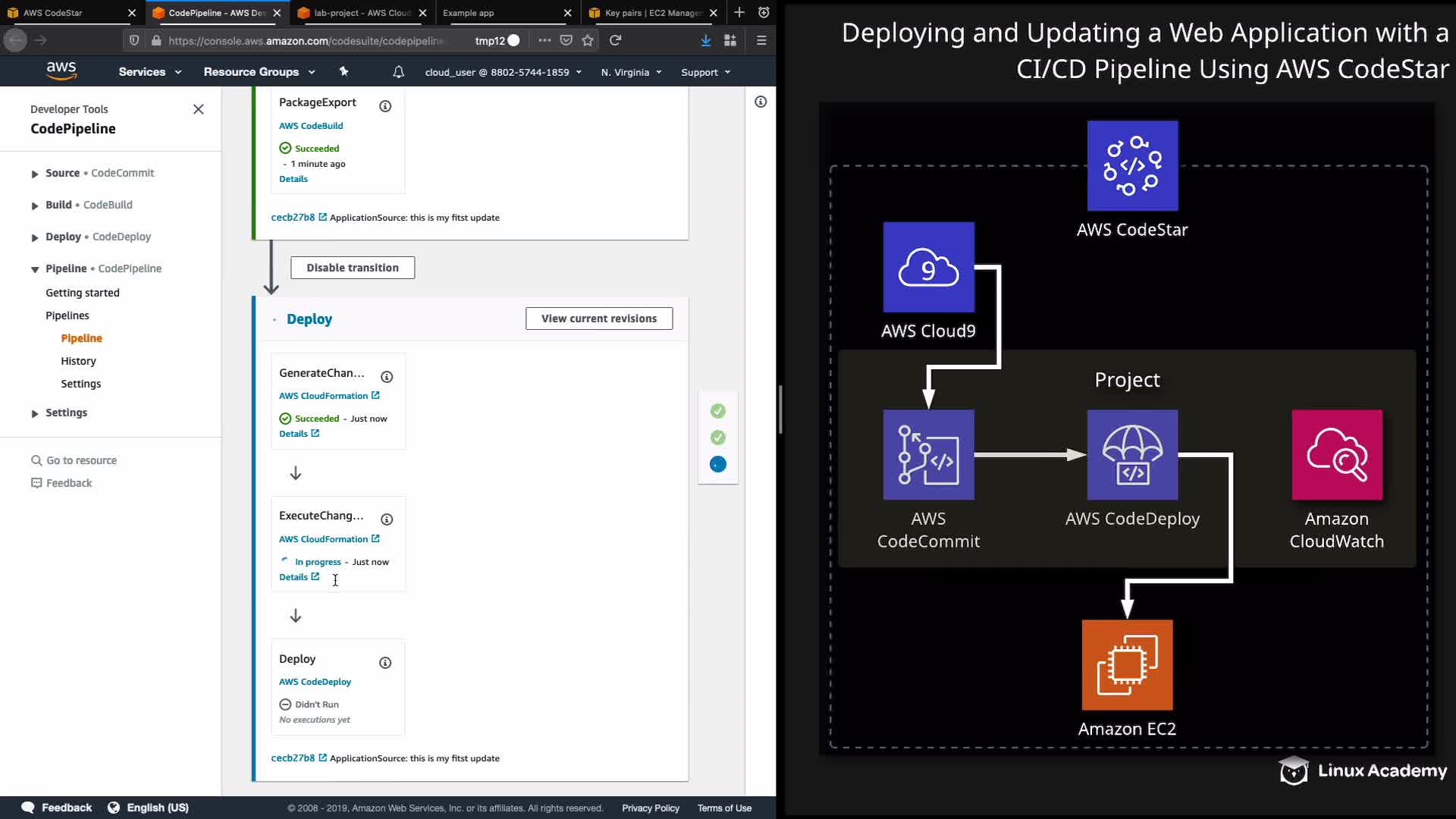Click the info icon in the Deploy action card
1456x819 pixels.
click(x=385, y=663)
